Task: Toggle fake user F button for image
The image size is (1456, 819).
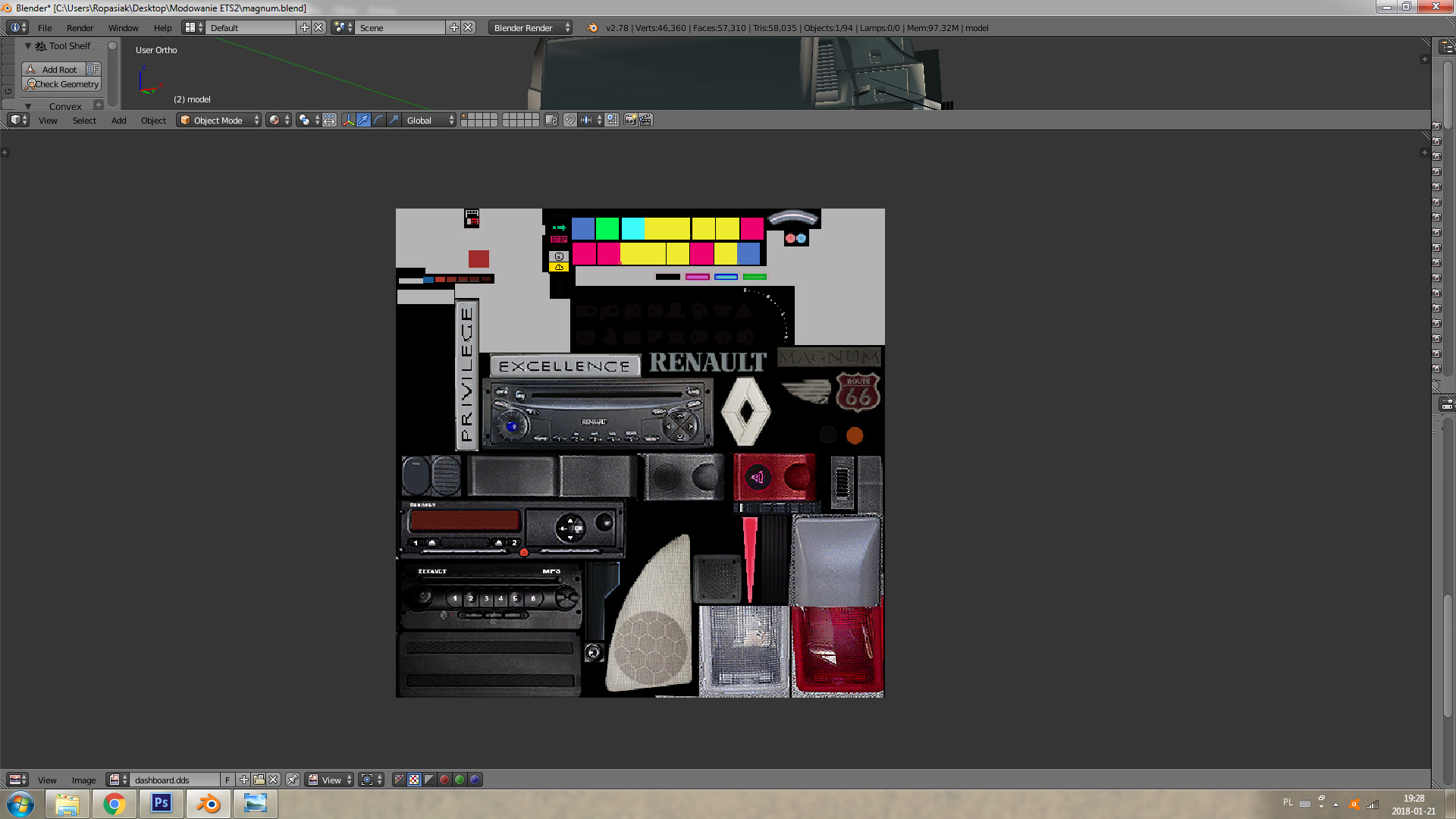Action: click(227, 780)
